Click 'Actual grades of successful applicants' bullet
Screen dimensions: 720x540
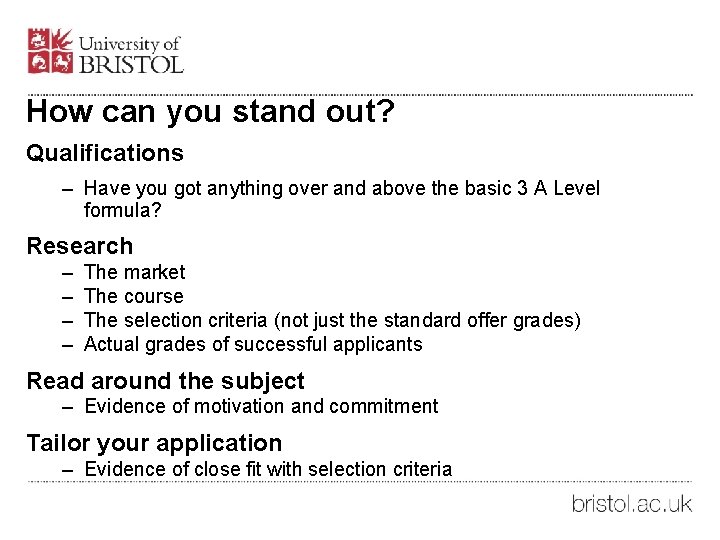point(253,344)
